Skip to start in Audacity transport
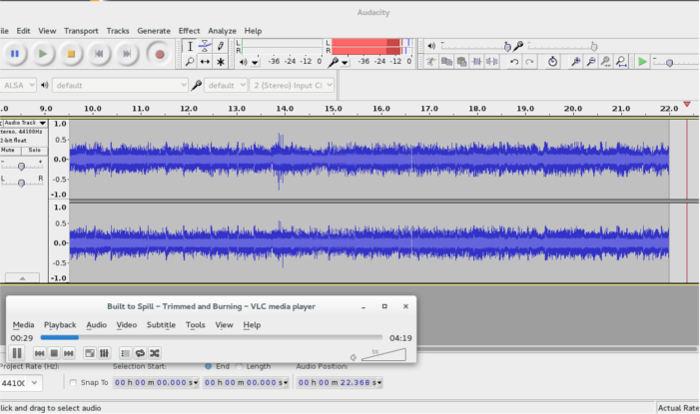 pos(99,54)
